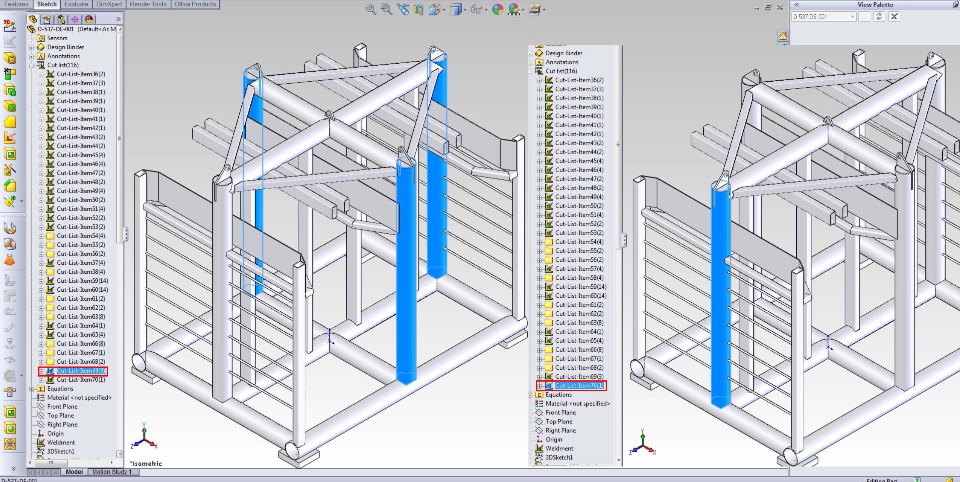This screenshot has height=482, width=960.
Task: Select Cut-List-Item70(1) in left tree
Action: (81, 380)
